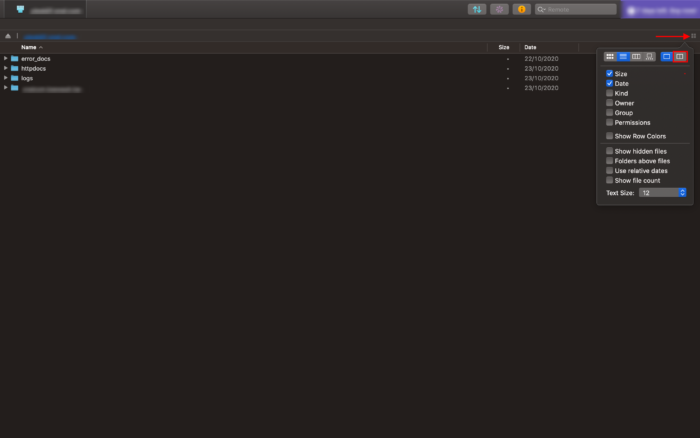This screenshot has width=700, height=438.
Task: Click the sync flower toolbar icon
Action: coord(499,9)
